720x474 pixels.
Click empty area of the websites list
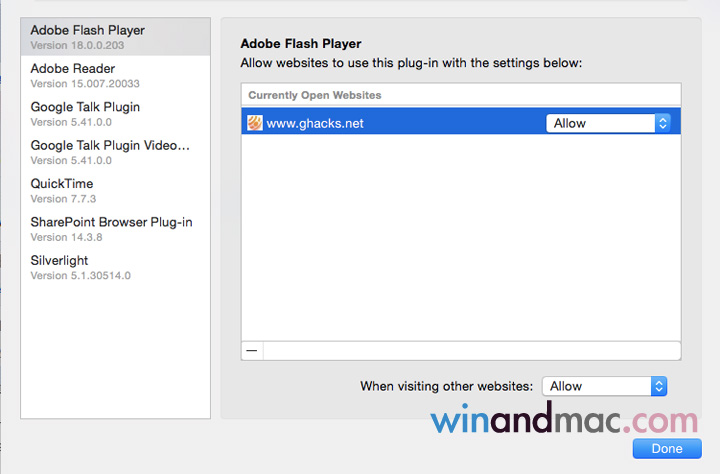coord(460,240)
